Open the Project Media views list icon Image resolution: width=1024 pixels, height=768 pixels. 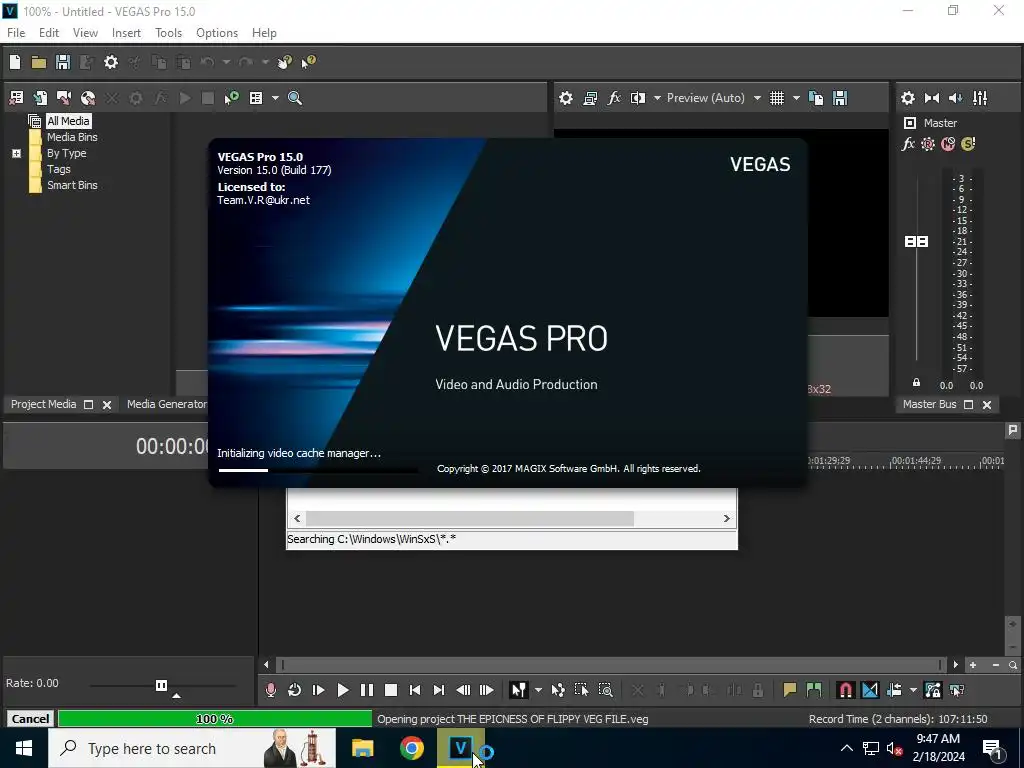pyautogui.click(x=256, y=98)
